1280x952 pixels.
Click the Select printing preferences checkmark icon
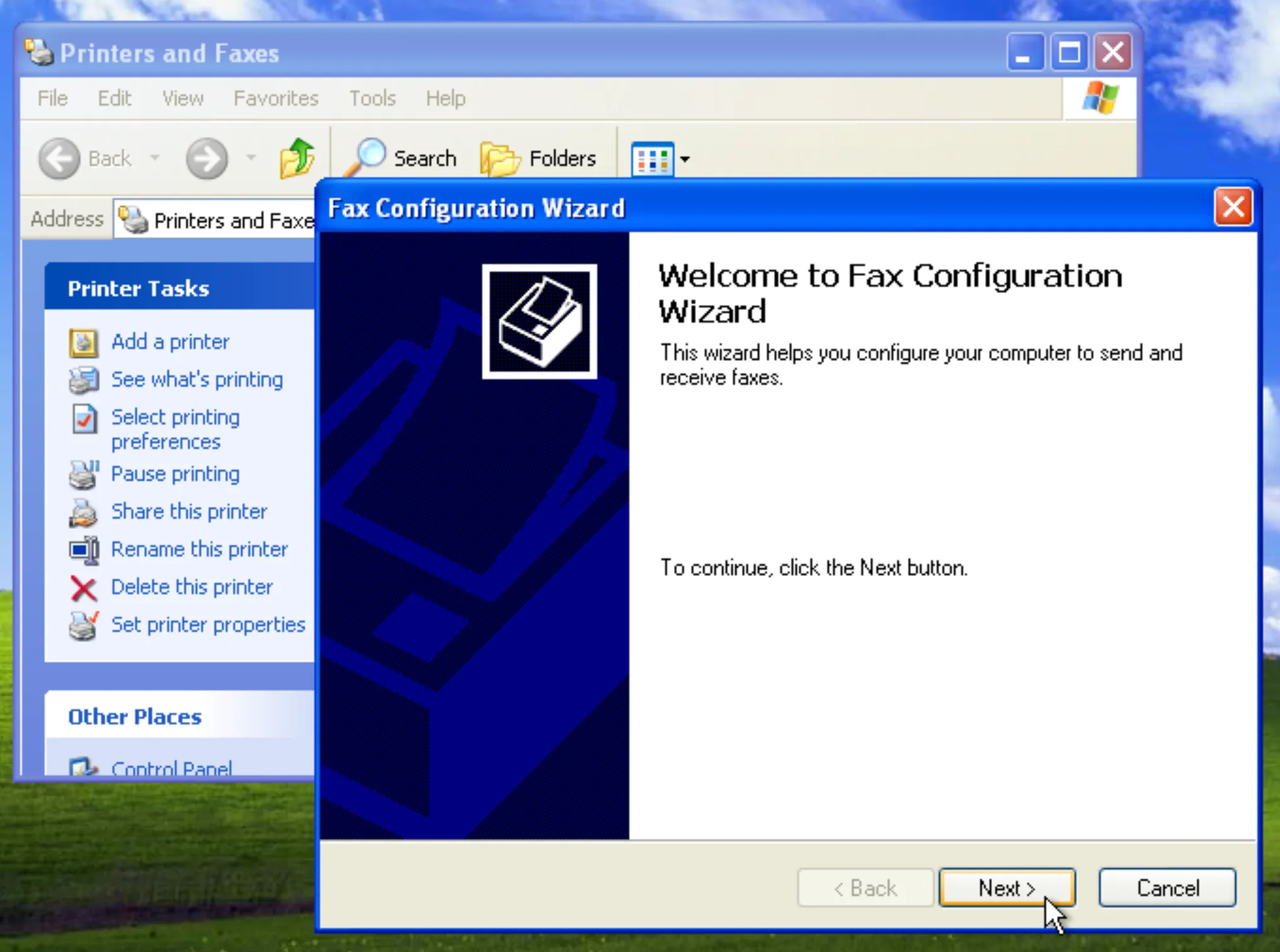tap(84, 419)
